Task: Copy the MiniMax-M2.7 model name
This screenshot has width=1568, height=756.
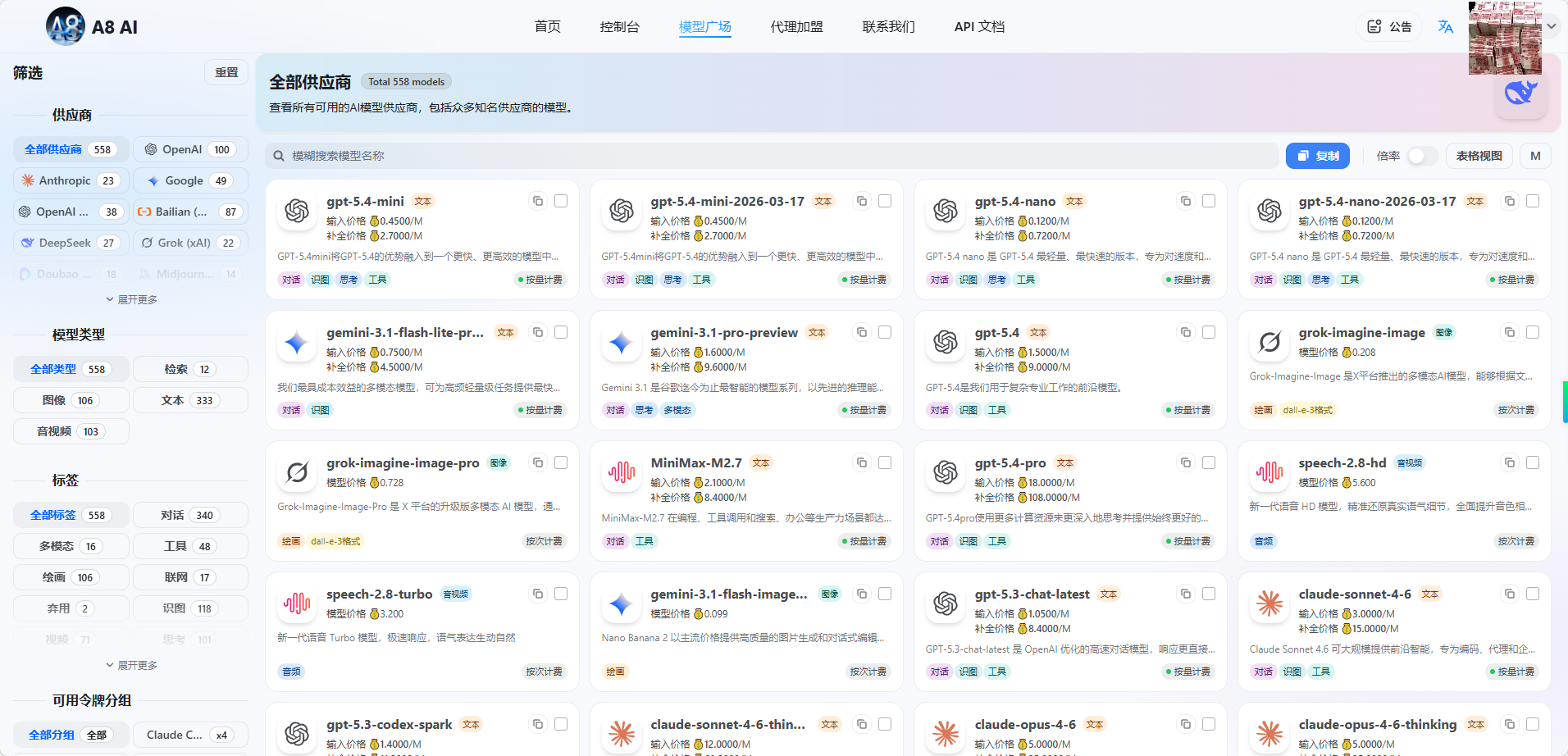Action: click(x=862, y=462)
